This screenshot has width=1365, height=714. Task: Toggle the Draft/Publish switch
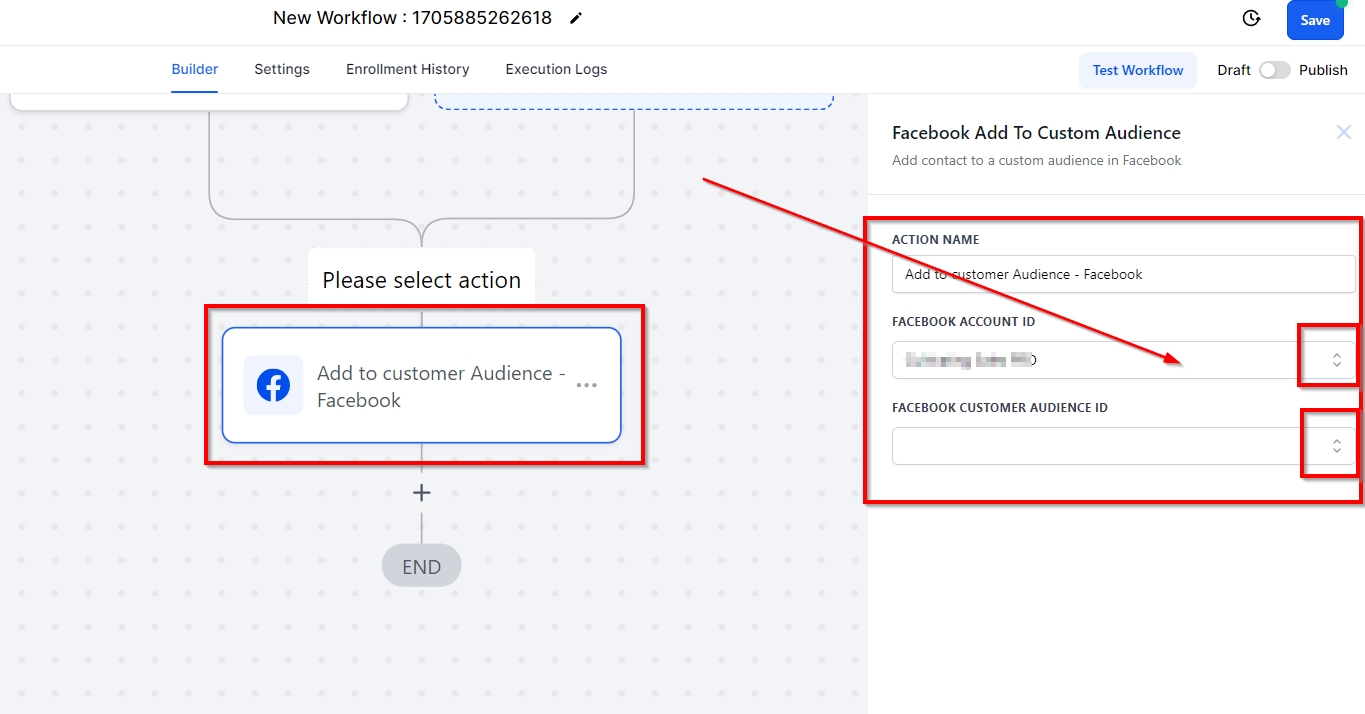point(1274,70)
